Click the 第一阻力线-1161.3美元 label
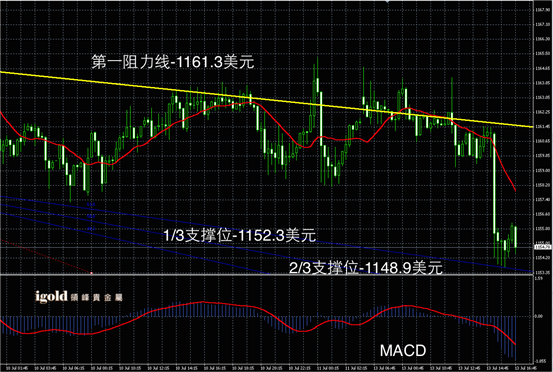 [x=173, y=62]
